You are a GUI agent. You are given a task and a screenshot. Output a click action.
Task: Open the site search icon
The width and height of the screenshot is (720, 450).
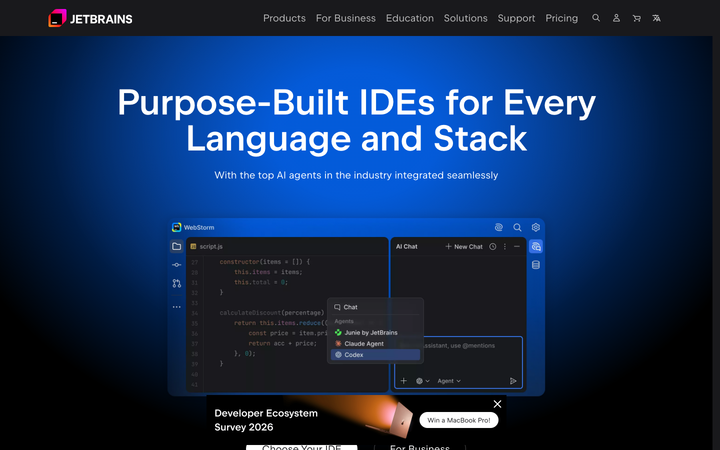pyautogui.click(x=596, y=18)
